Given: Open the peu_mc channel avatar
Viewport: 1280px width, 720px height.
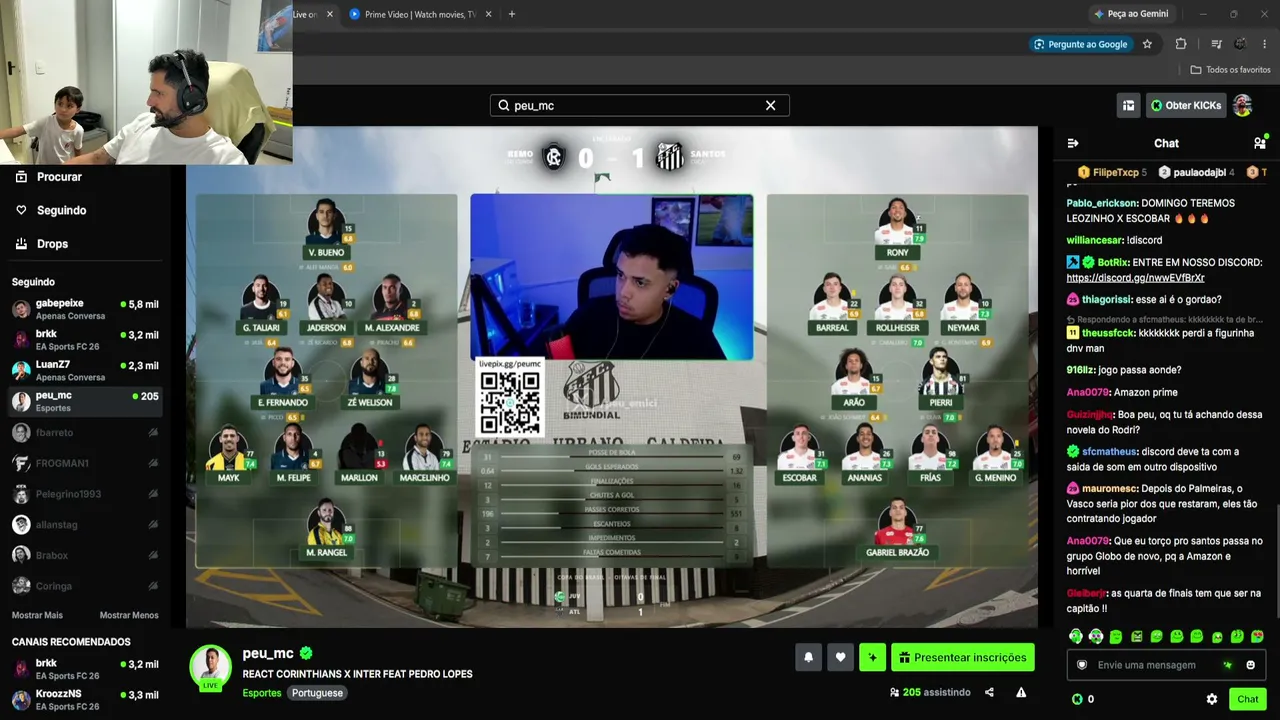Looking at the screenshot, I should coord(211,666).
